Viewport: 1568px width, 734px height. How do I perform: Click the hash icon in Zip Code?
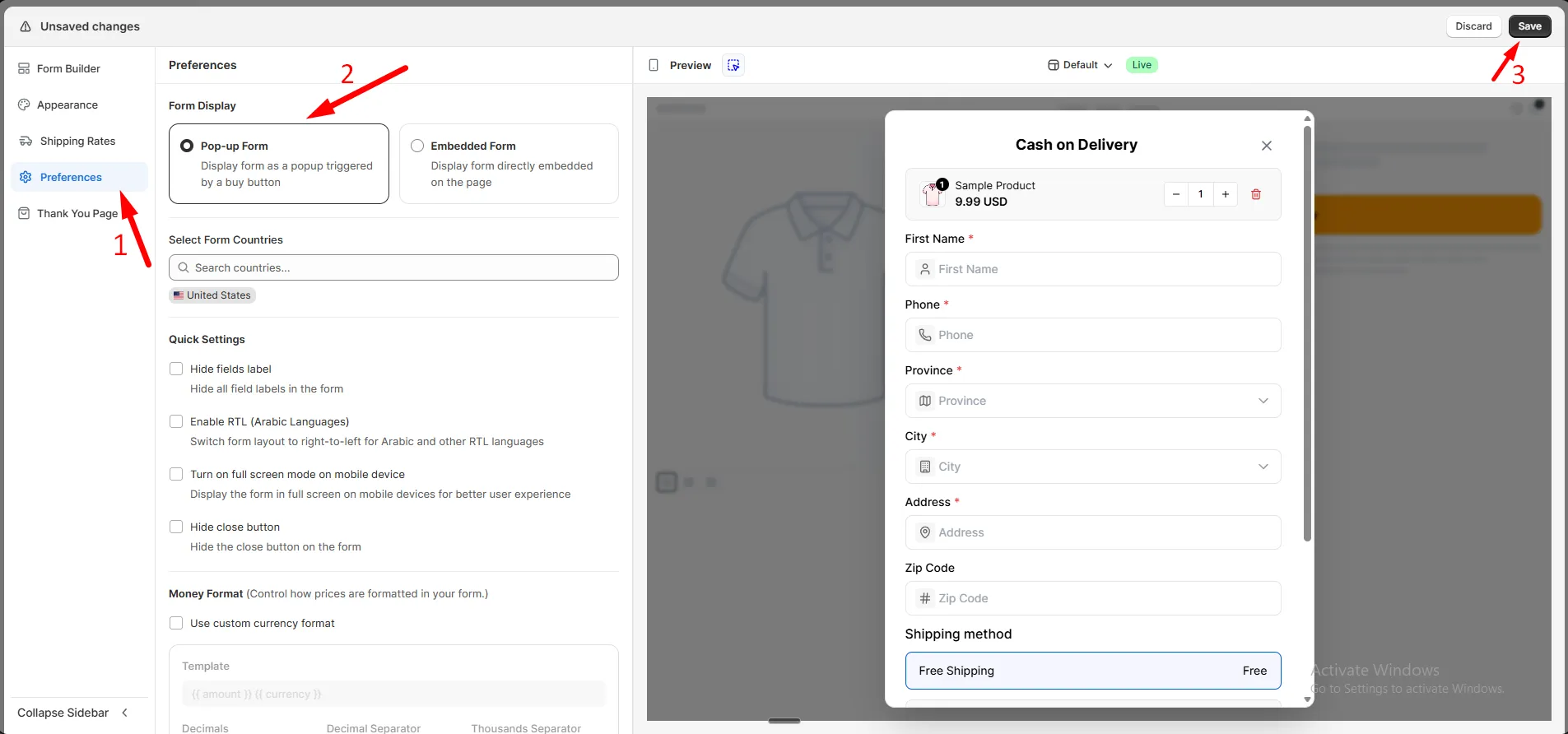(925, 598)
